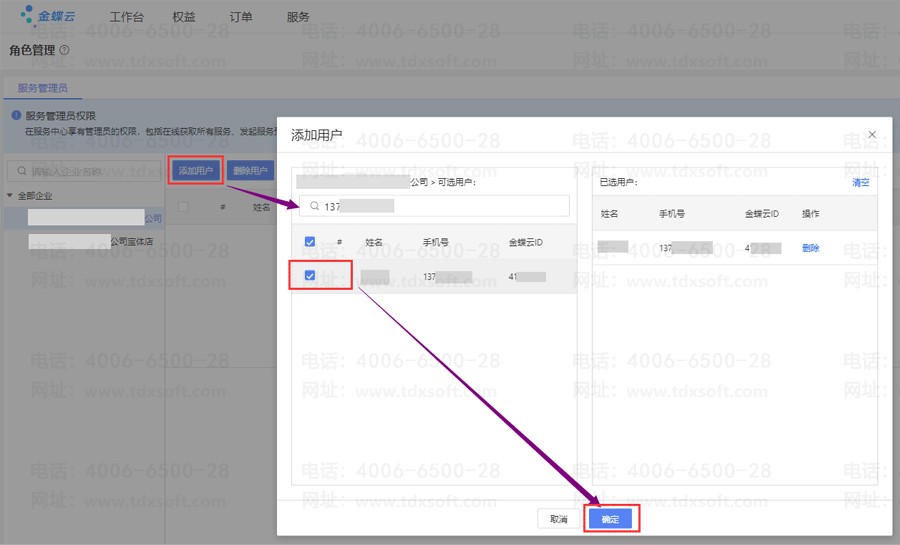Click the 清空 link to clear selected users
Viewport: 900px width, 545px height.
pos(860,182)
